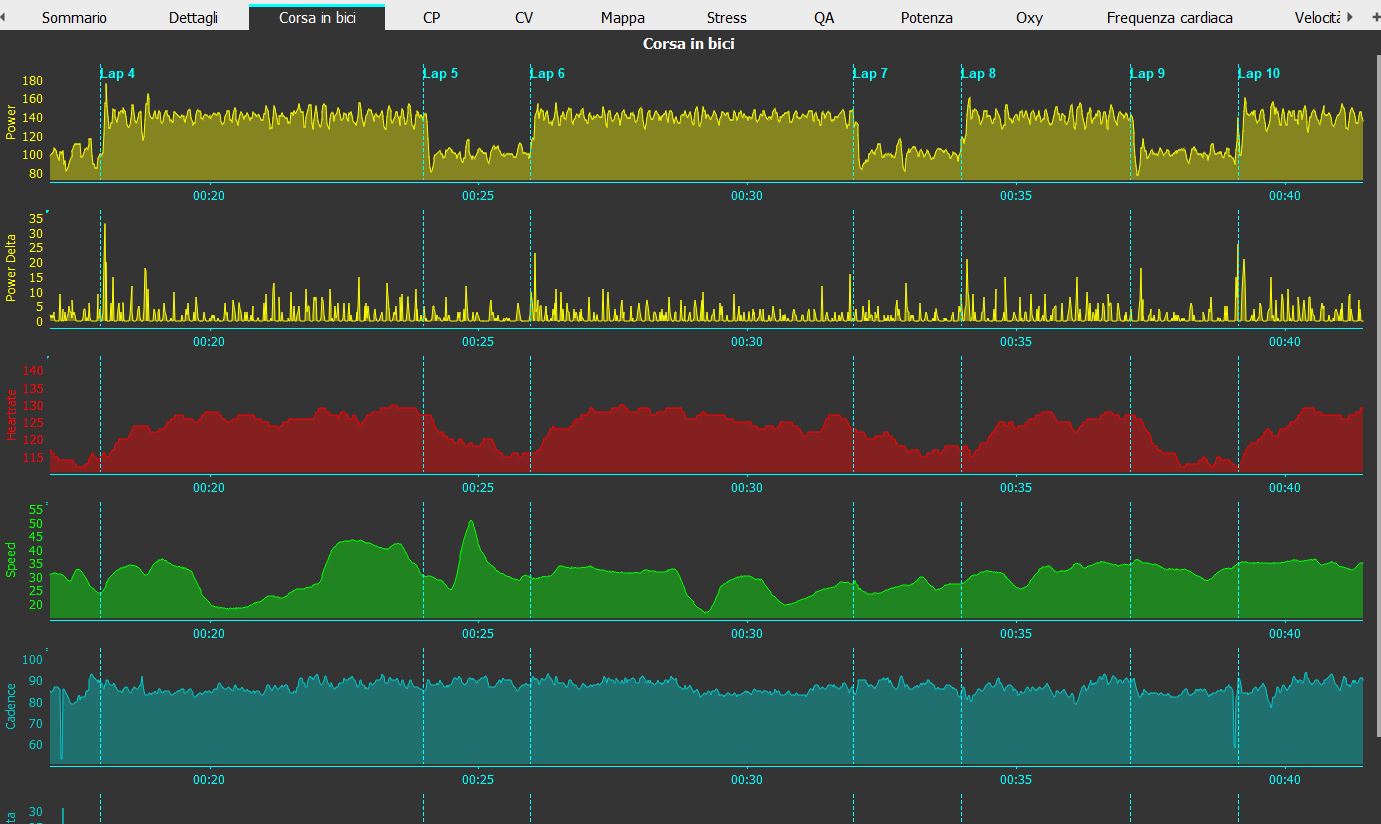
Task: Click the Lap 4 marker label
Action: (118, 74)
